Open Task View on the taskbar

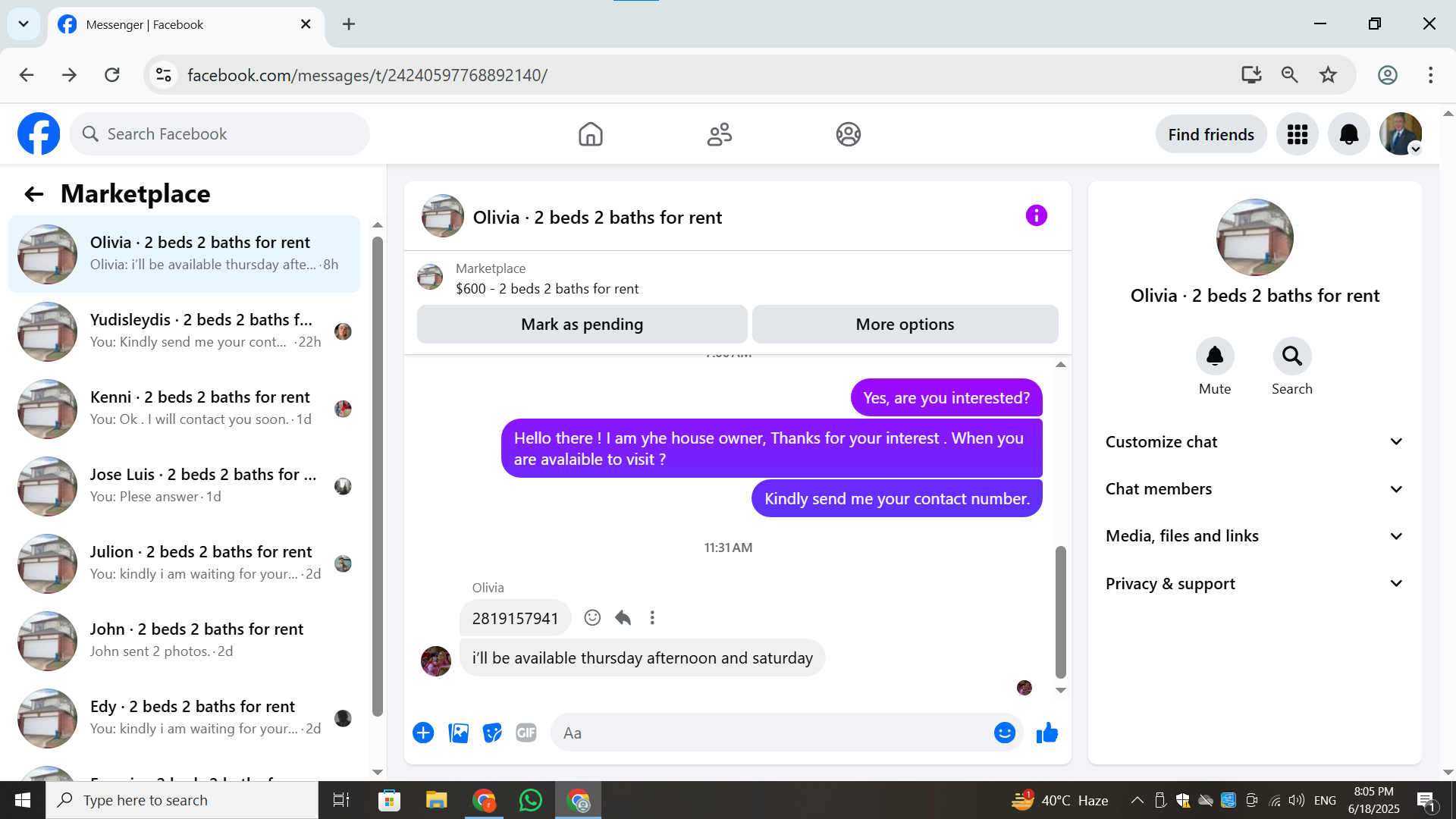341,800
